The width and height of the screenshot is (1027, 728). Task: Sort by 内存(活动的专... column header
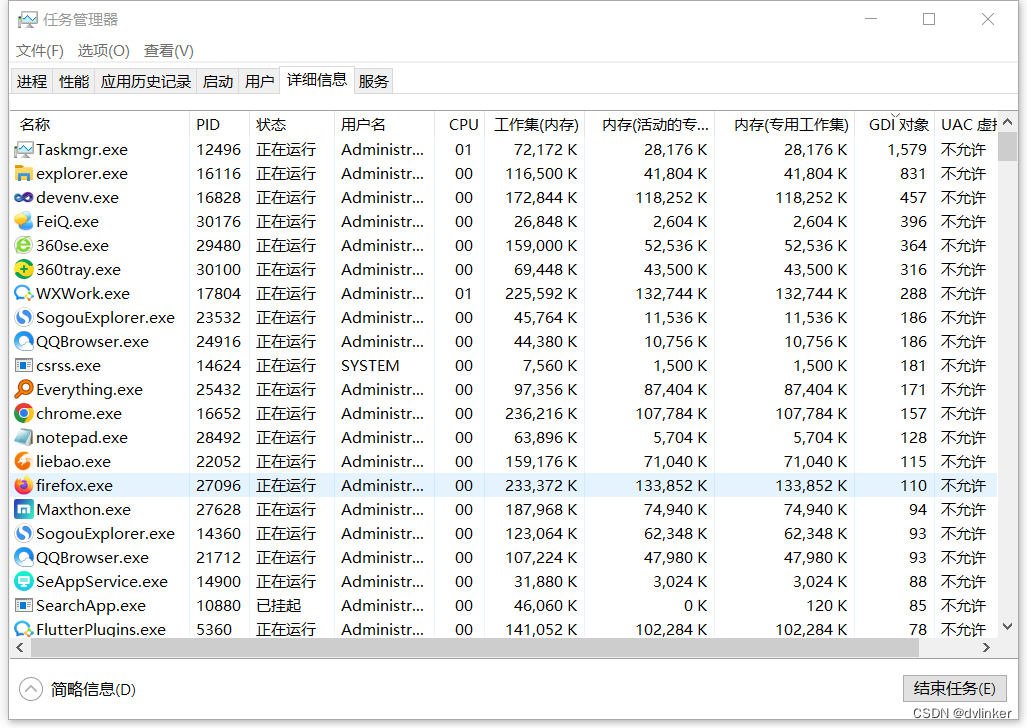coord(649,125)
